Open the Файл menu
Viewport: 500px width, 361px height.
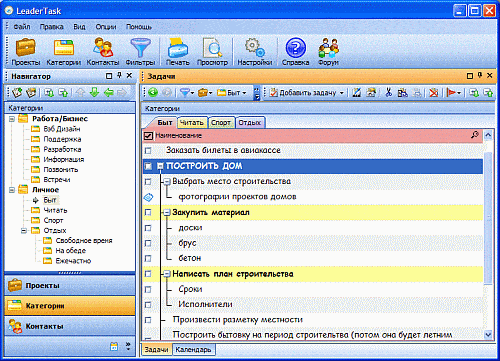pos(22,27)
